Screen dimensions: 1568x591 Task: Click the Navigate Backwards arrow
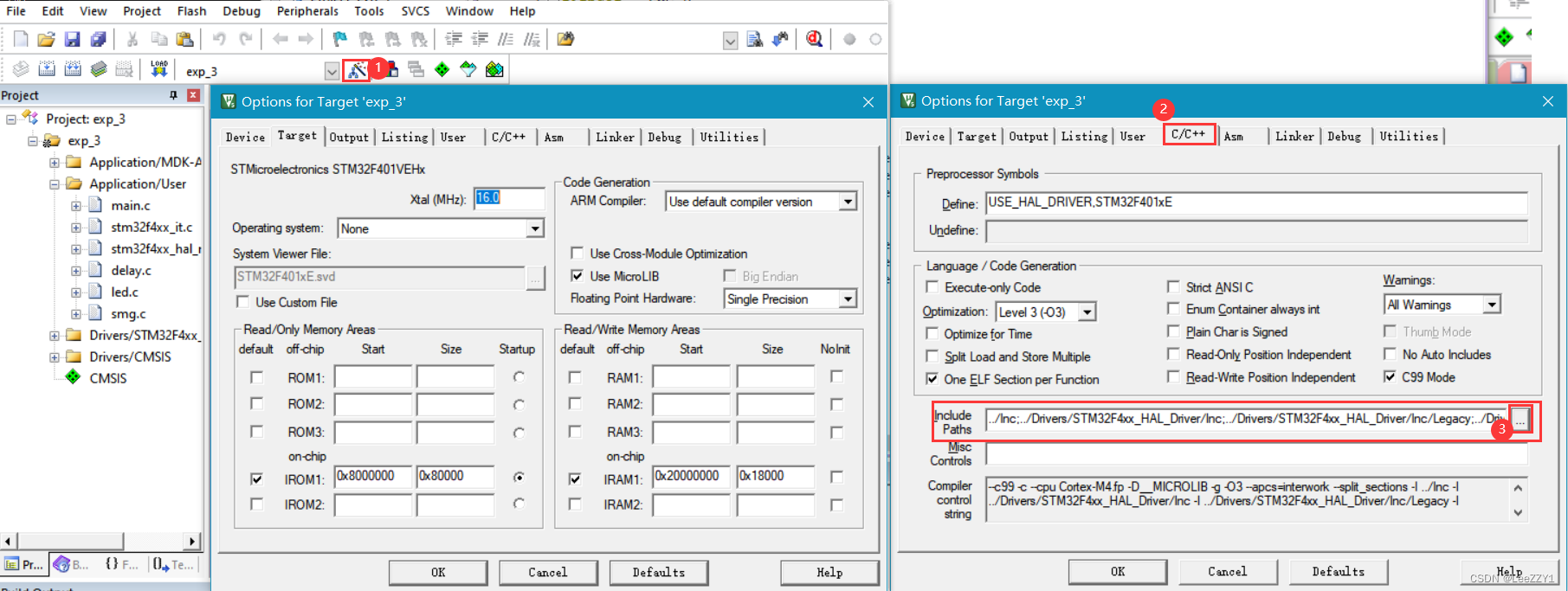[280, 39]
